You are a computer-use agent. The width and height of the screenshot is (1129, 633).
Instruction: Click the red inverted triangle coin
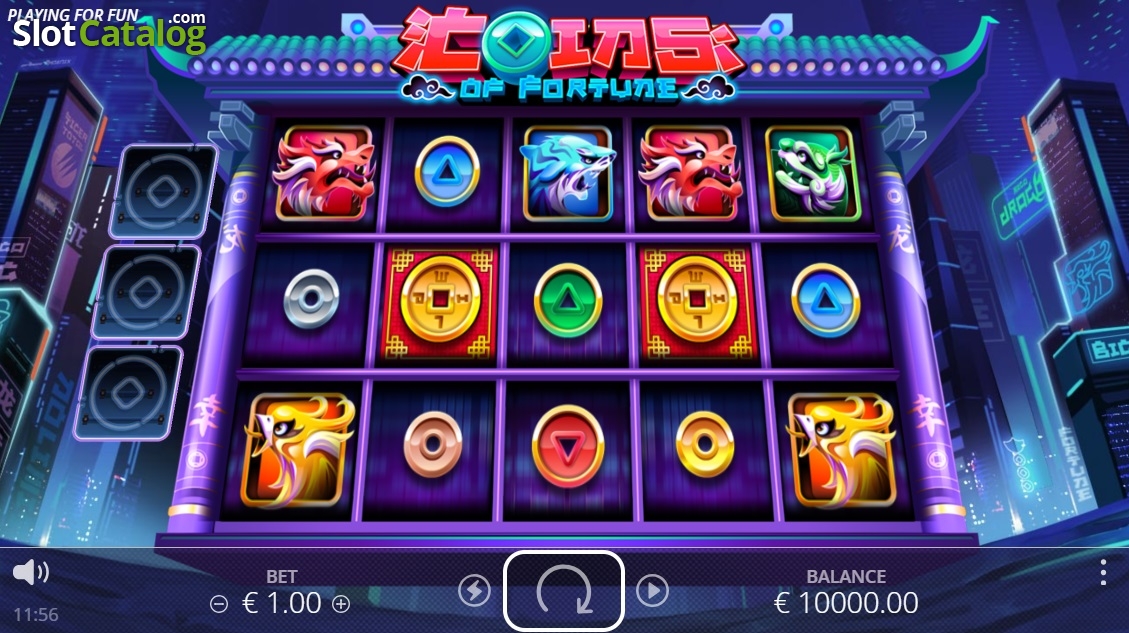point(567,446)
